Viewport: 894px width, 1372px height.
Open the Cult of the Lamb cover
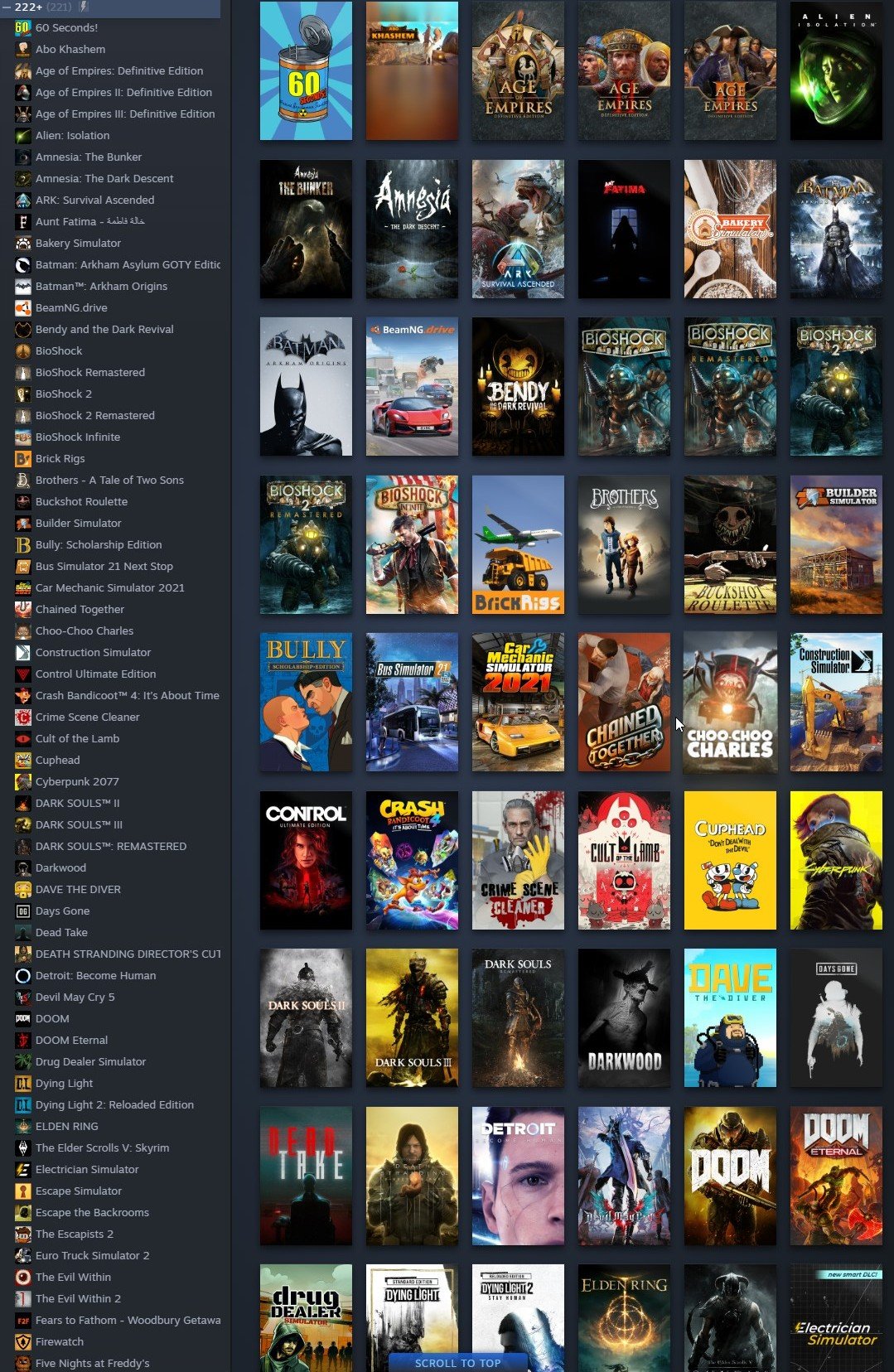(624, 860)
